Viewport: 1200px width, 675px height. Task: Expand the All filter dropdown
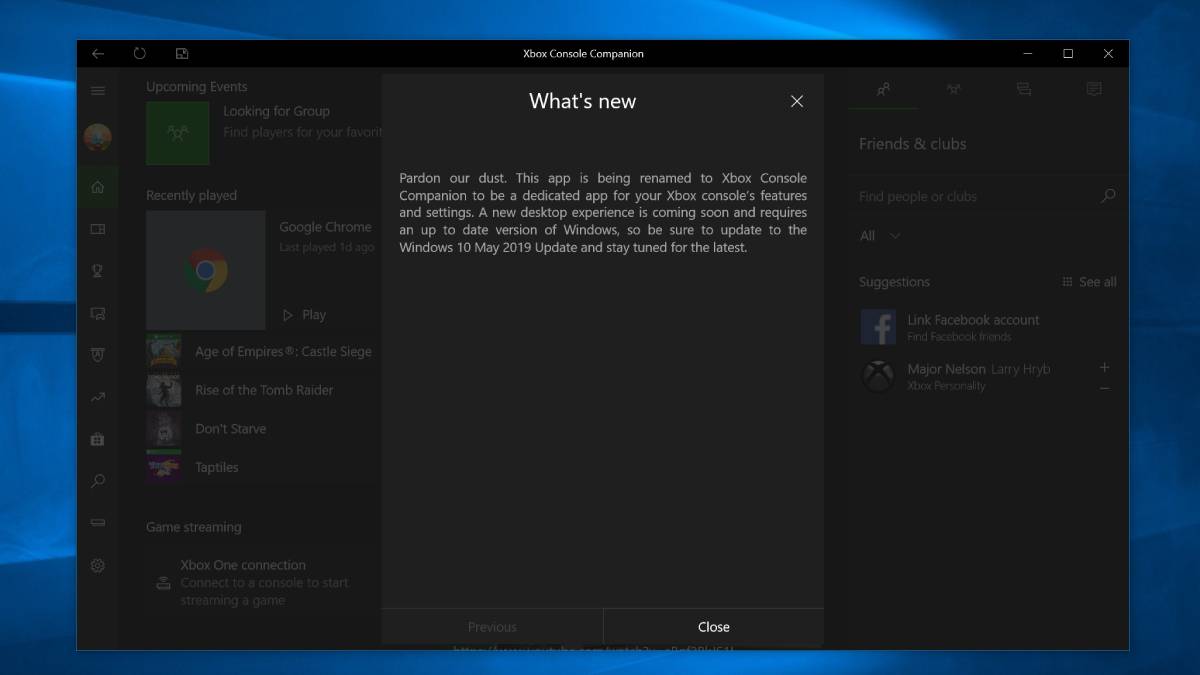pyautogui.click(x=877, y=235)
